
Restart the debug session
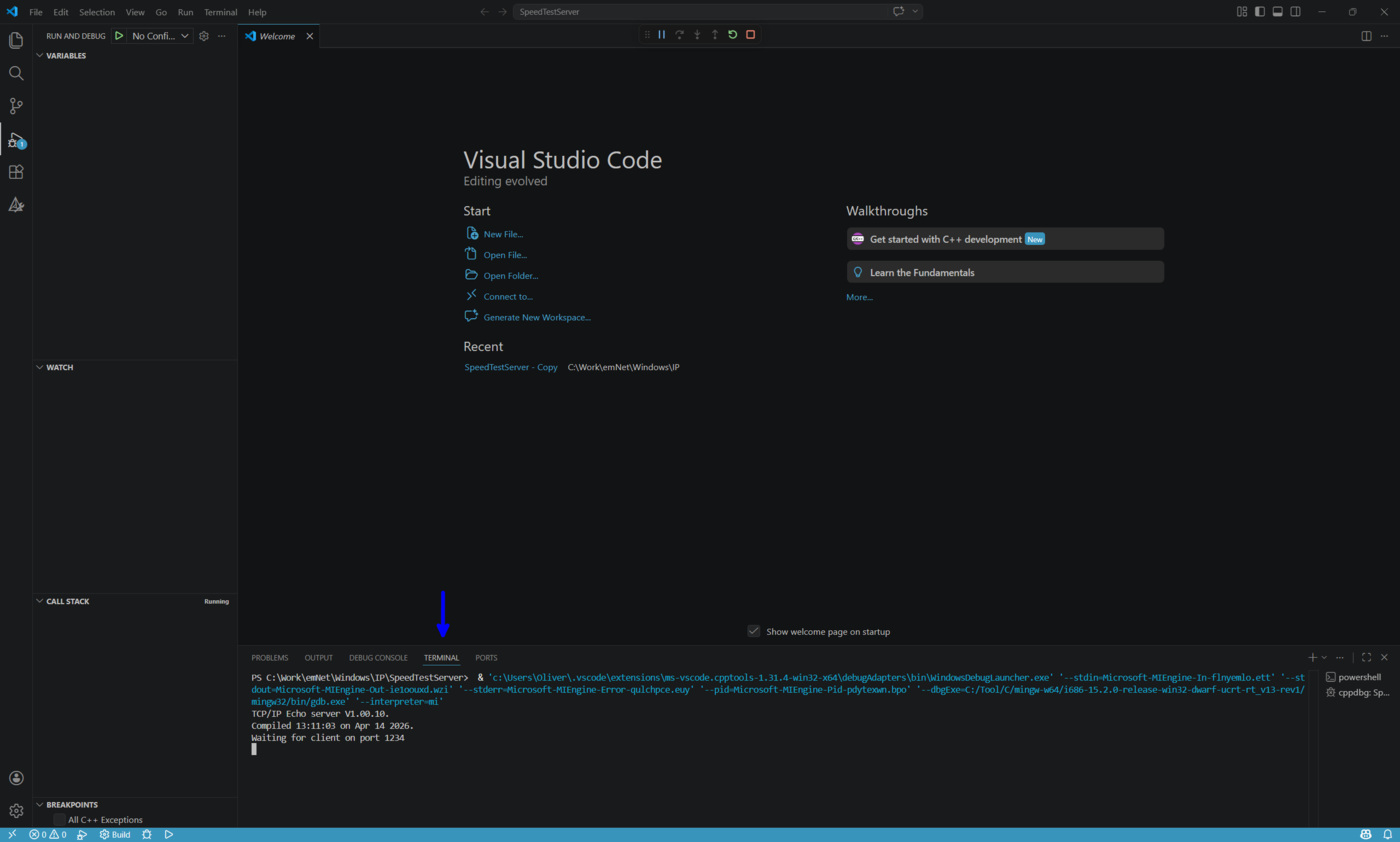(x=732, y=34)
